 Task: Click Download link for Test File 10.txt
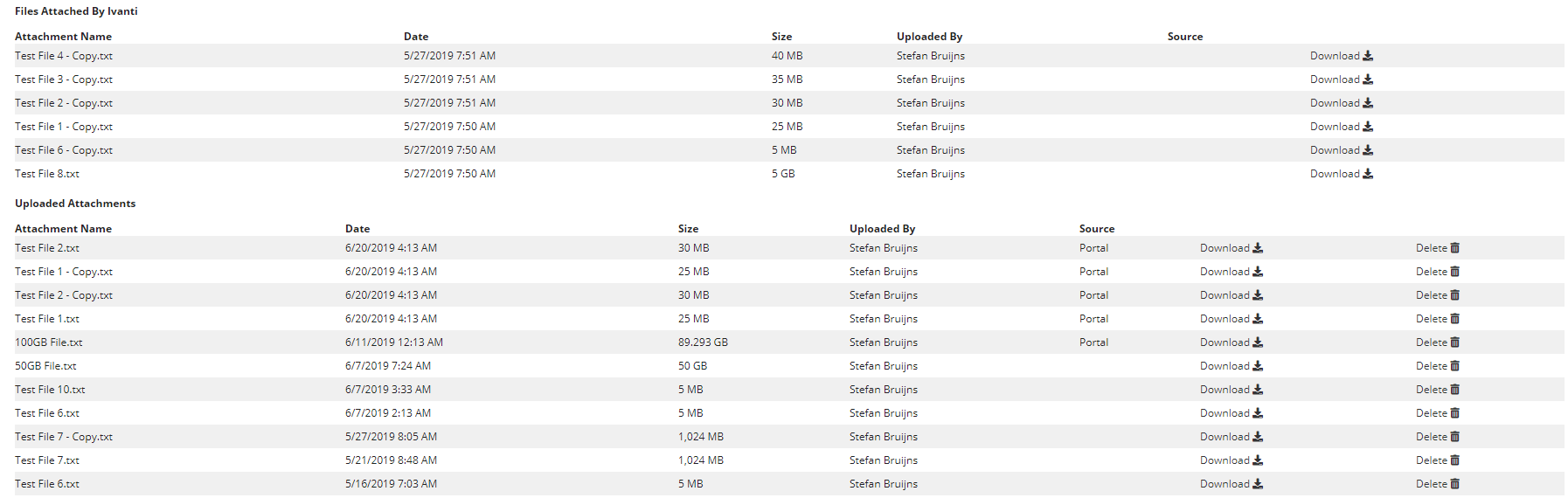click(1225, 390)
